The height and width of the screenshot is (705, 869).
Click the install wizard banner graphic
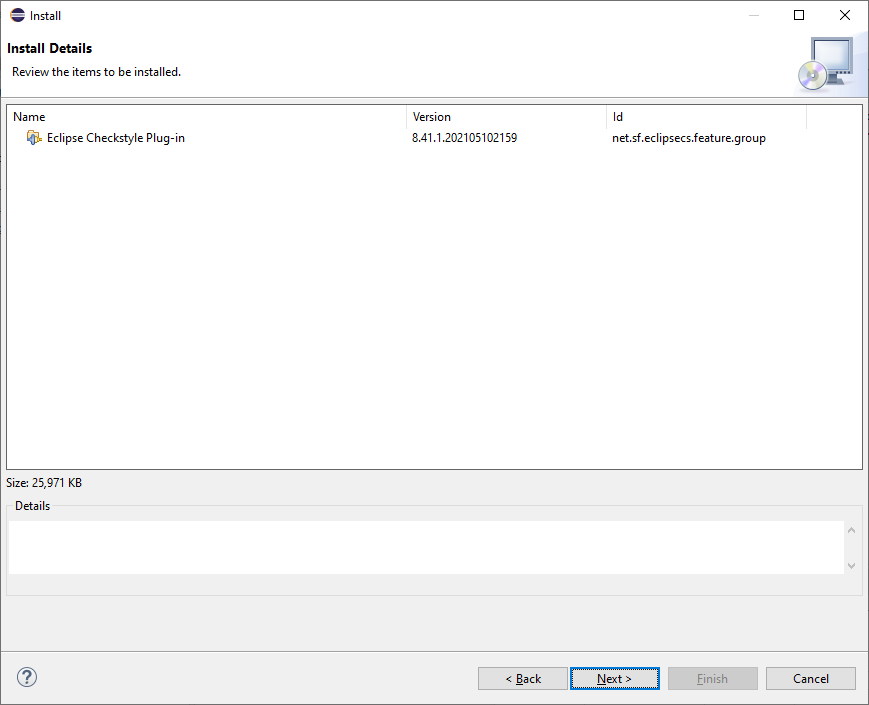[x=828, y=62]
